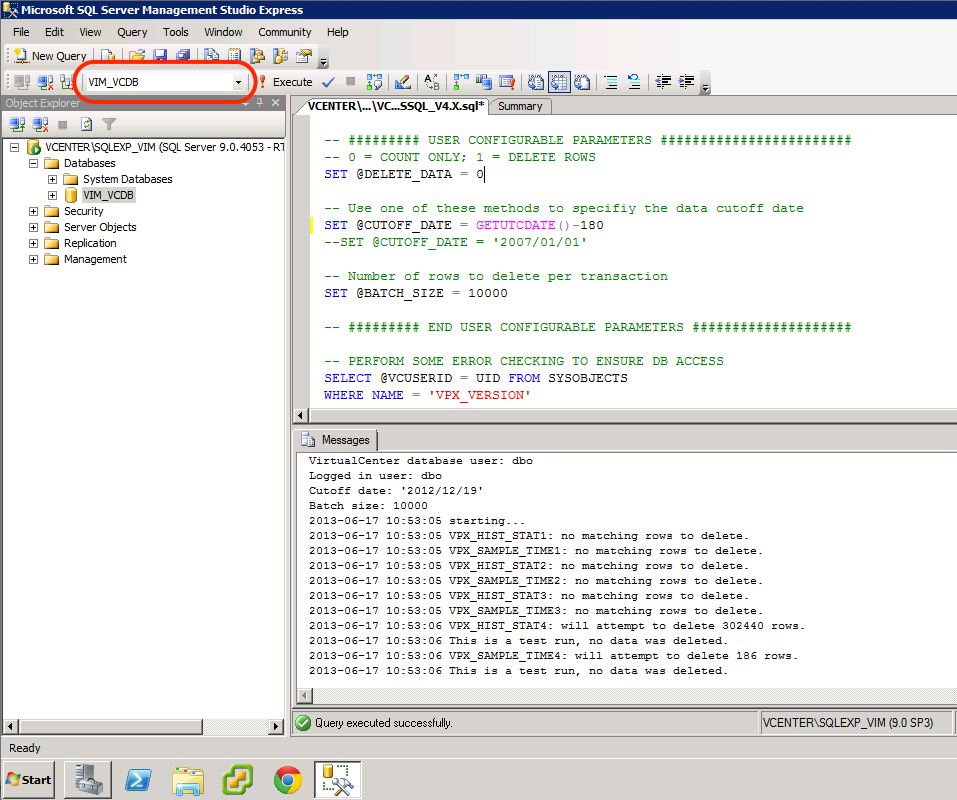Click the Windows Start button
This screenshot has height=800, width=957.
(29, 779)
